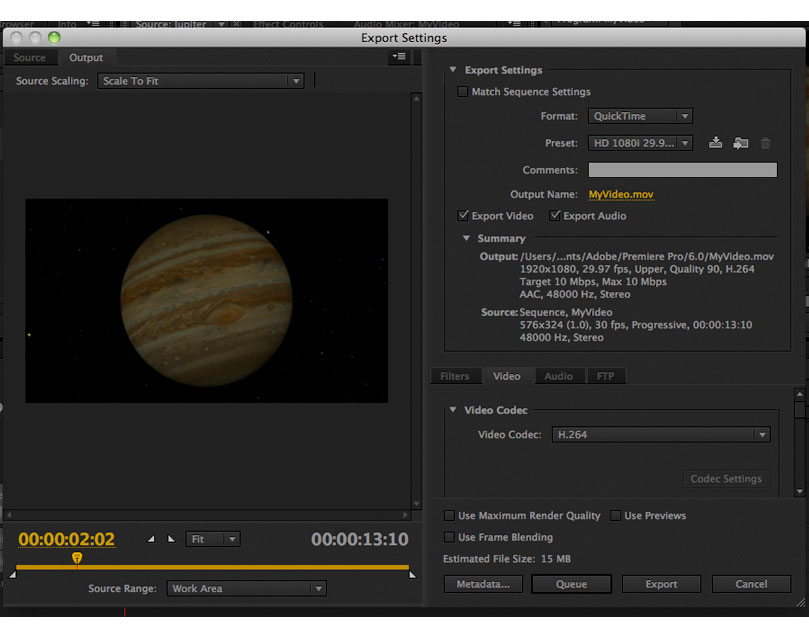
Task: Open the Source Range dropdown
Action: (x=247, y=588)
